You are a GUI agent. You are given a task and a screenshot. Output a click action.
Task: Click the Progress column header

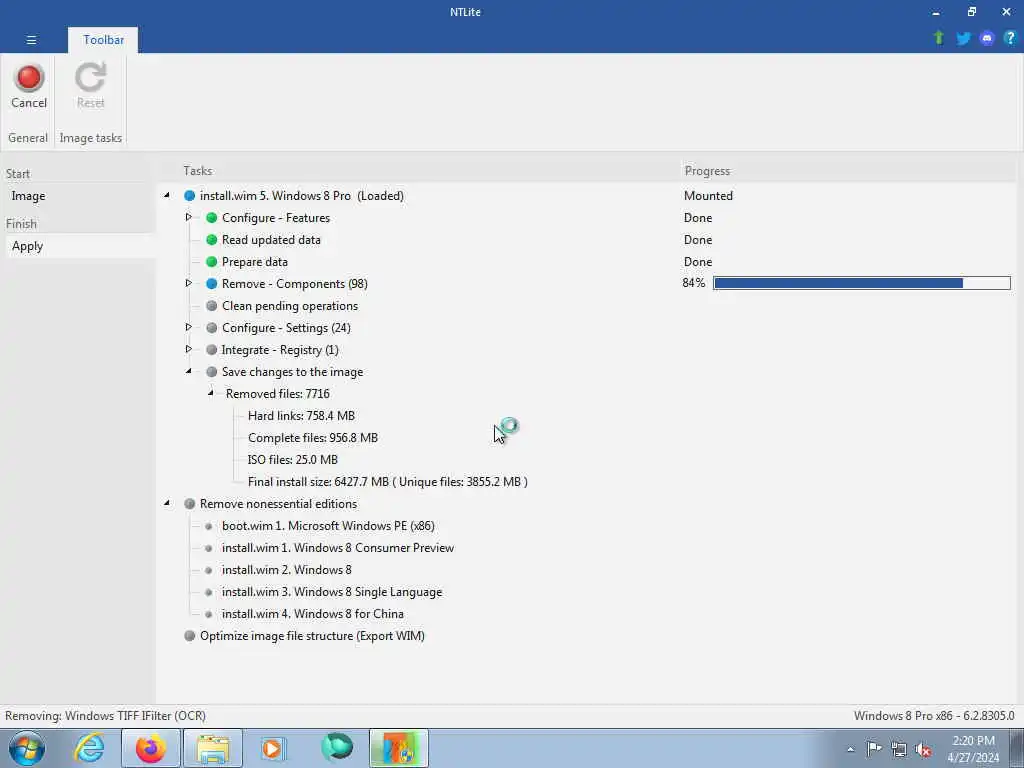707,170
